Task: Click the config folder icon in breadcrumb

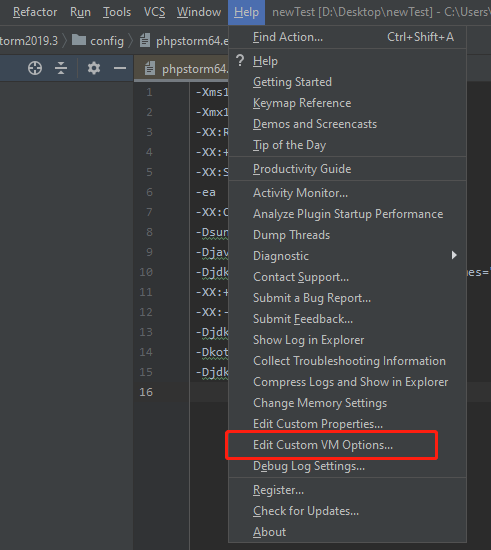Action: [79, 40]
